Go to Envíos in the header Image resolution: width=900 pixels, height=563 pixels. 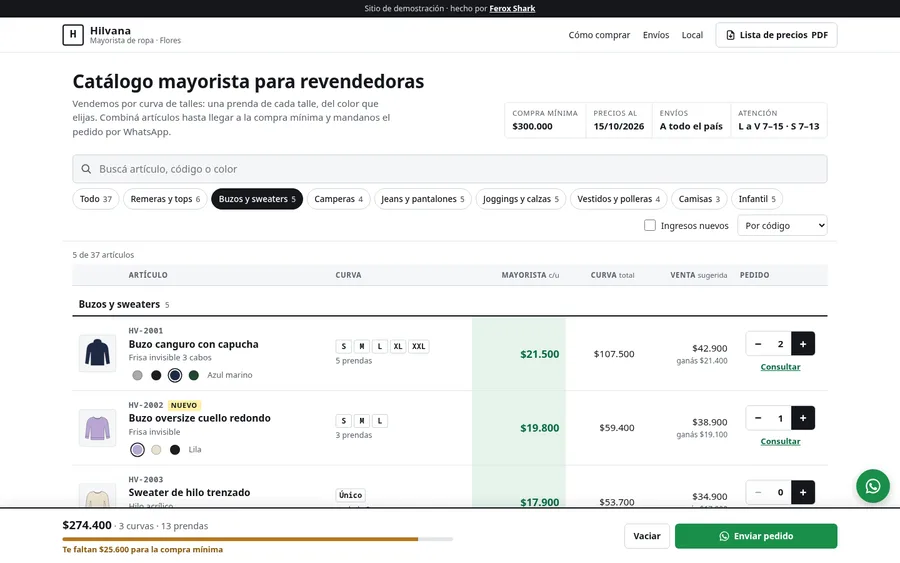coord(655,35)
